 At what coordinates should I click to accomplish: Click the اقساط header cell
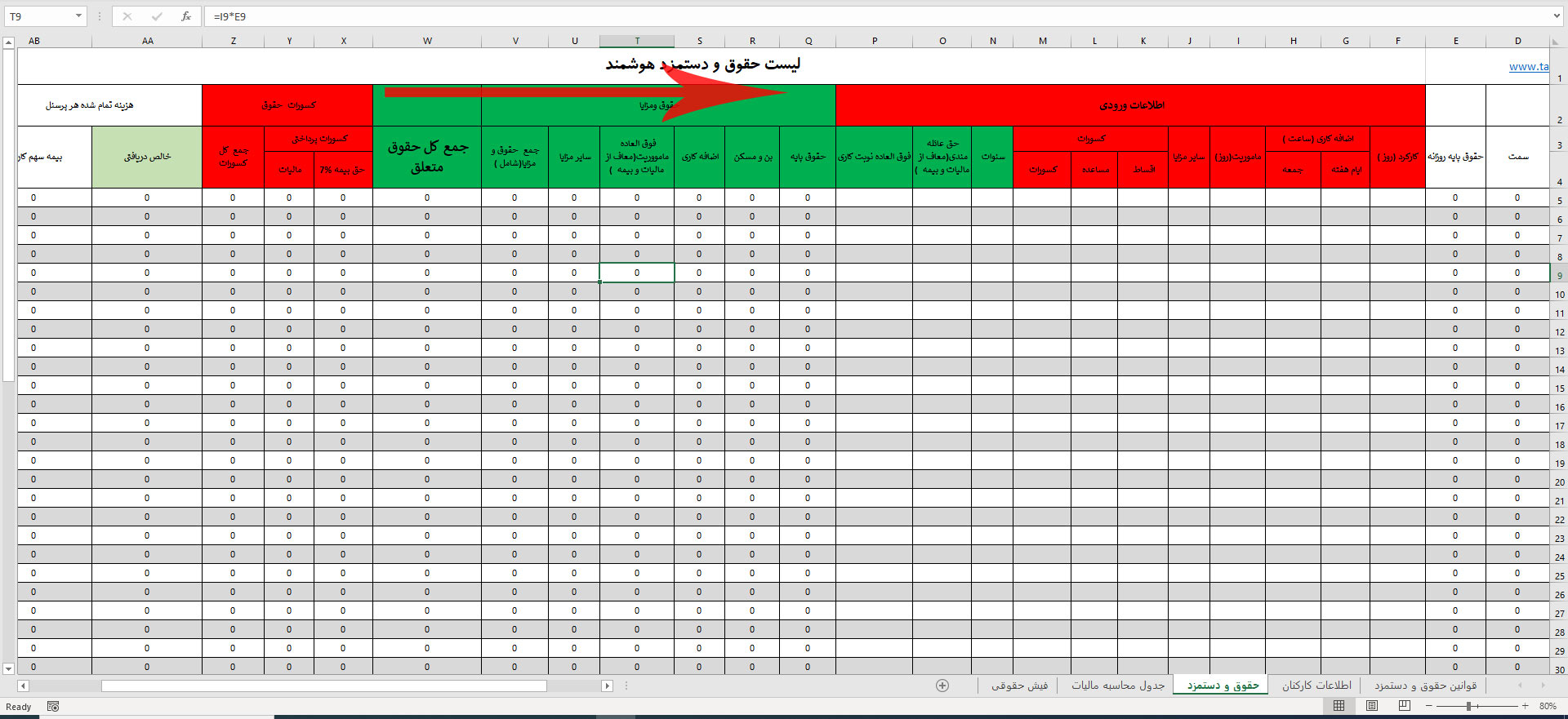(x=1143, y=170)
